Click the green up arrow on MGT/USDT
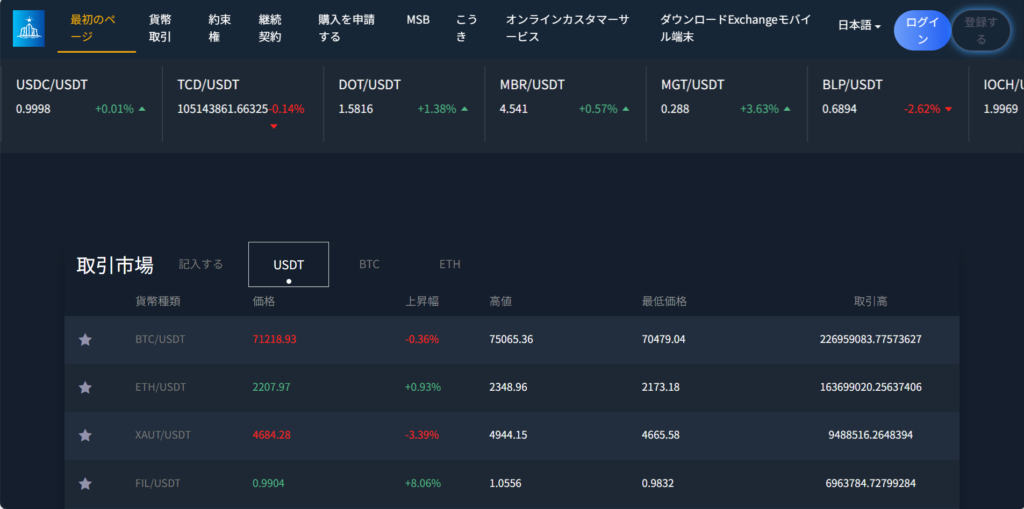Image resolution: width=1024 pixels, height=509 pixels. [786, 109]
